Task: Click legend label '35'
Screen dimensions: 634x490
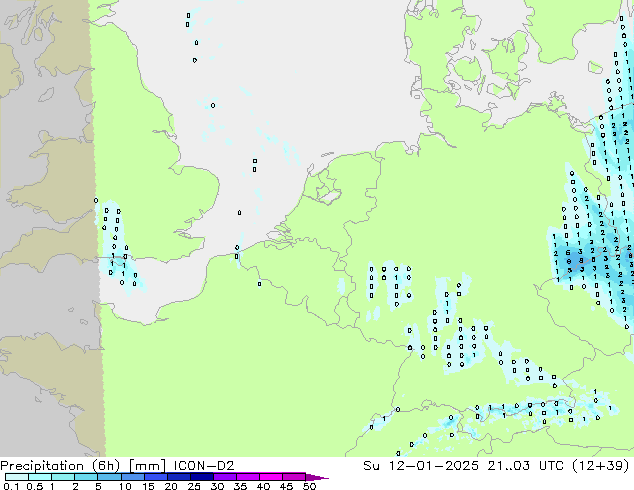Action: (240, 486)
